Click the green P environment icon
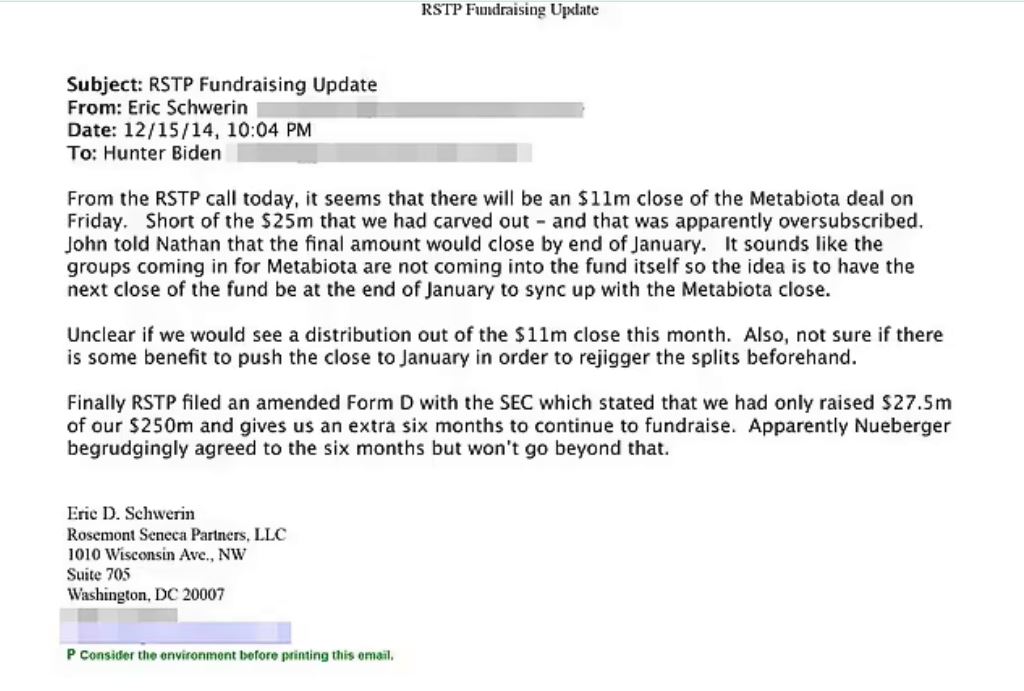This screenshot has height=691, width=1024. pos(71,656)
